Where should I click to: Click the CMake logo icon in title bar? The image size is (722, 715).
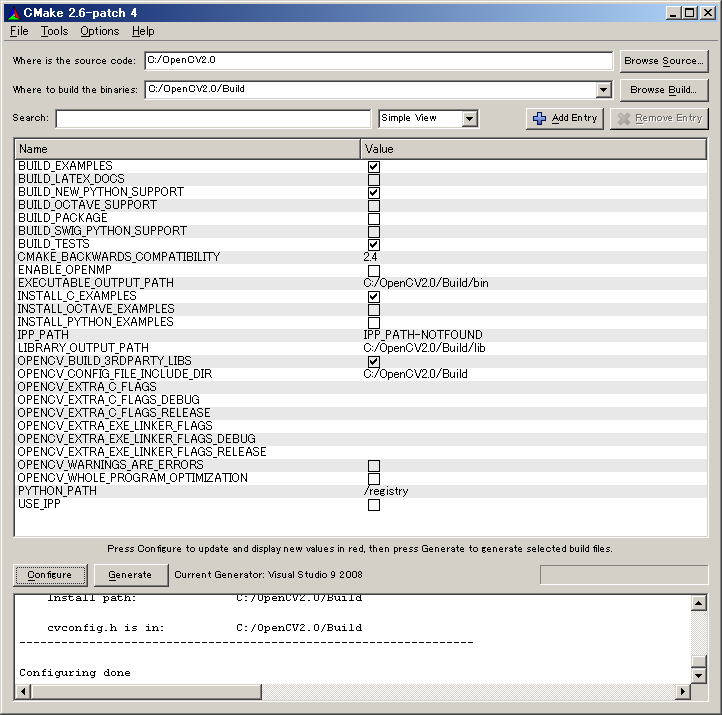[13, 13]
